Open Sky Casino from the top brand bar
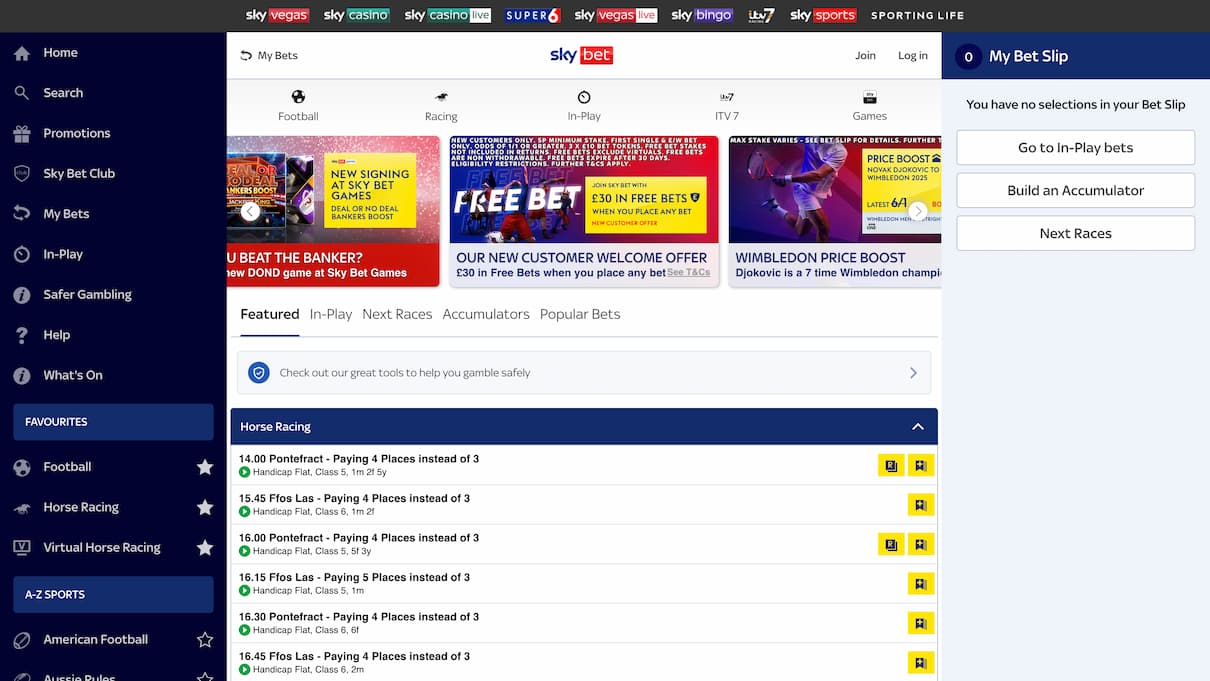This screenshot has width=1210, height=681. 357,15
